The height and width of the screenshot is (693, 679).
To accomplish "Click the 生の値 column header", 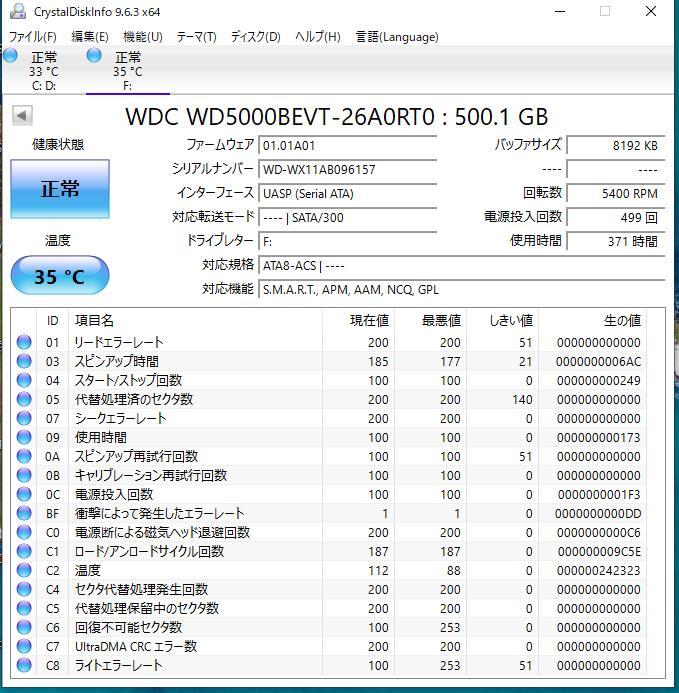I will [592, 320].
